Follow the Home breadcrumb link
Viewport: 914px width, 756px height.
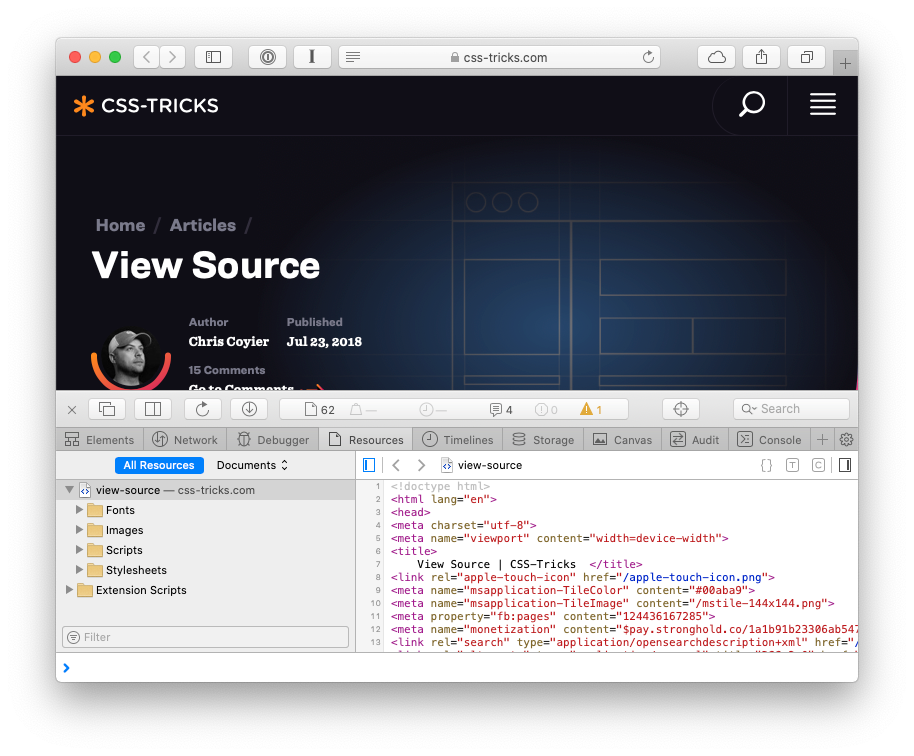point(121,225)
